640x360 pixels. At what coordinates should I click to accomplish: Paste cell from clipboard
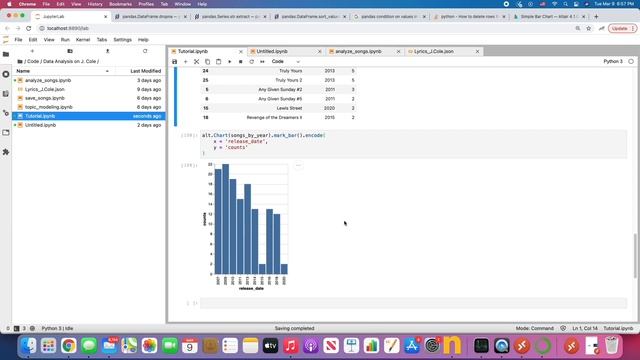[218, 62]
